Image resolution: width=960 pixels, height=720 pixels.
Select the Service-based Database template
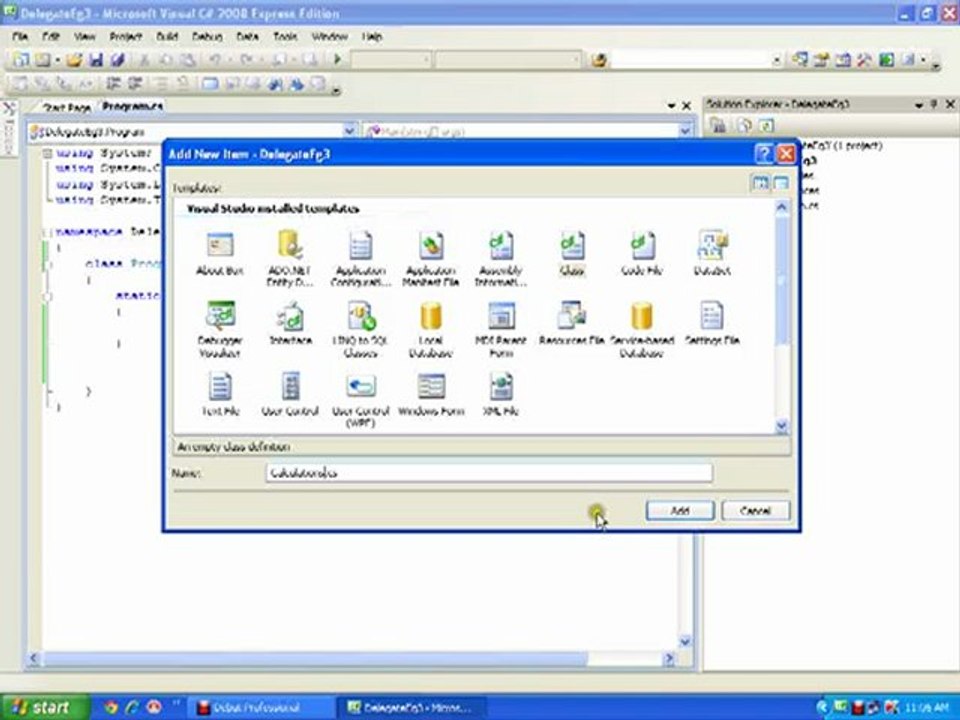point(642,329)
